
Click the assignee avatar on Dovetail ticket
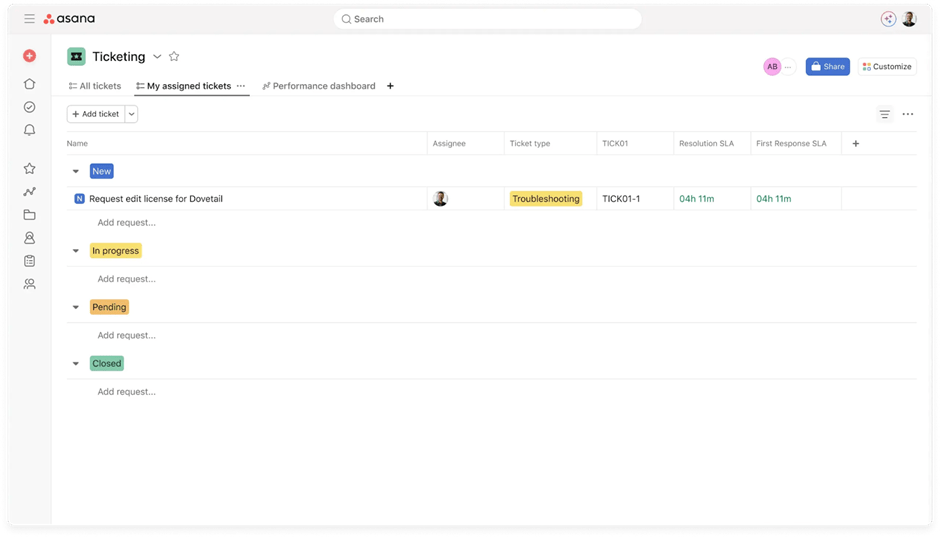(x=441, y=198)
